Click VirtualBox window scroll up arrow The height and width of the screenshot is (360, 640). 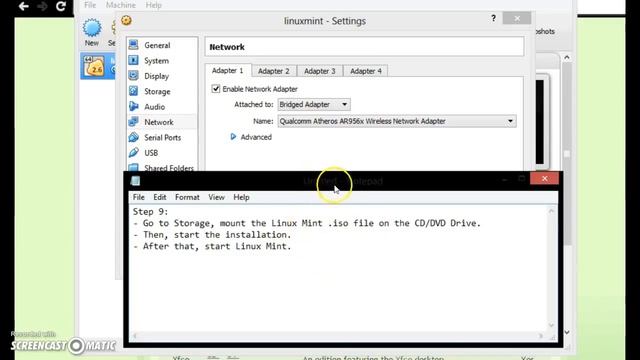567,58
